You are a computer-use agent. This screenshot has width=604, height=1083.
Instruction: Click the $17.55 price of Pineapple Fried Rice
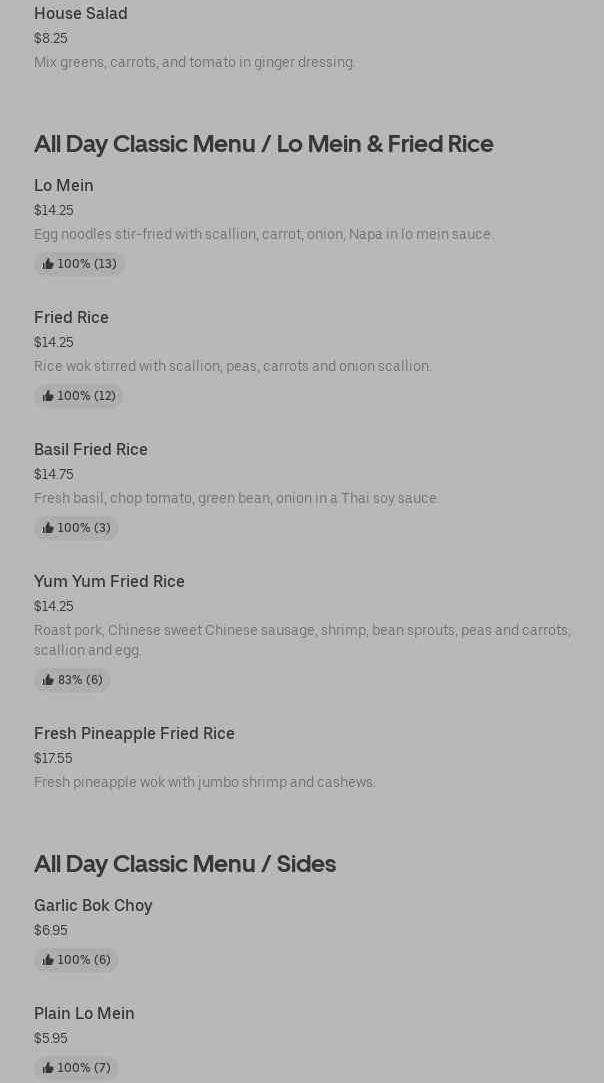pos(53,758)
